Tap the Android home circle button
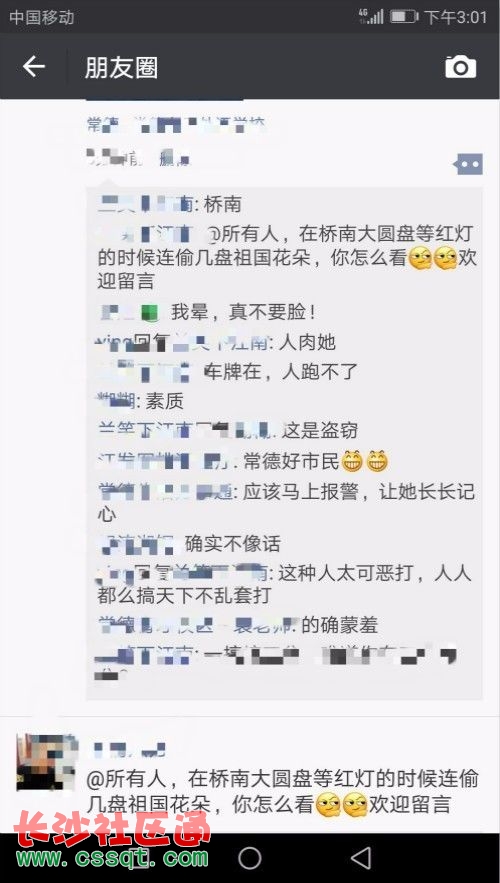Image resolution: width=500 pixels, height=883 pixels. [250, 858]
